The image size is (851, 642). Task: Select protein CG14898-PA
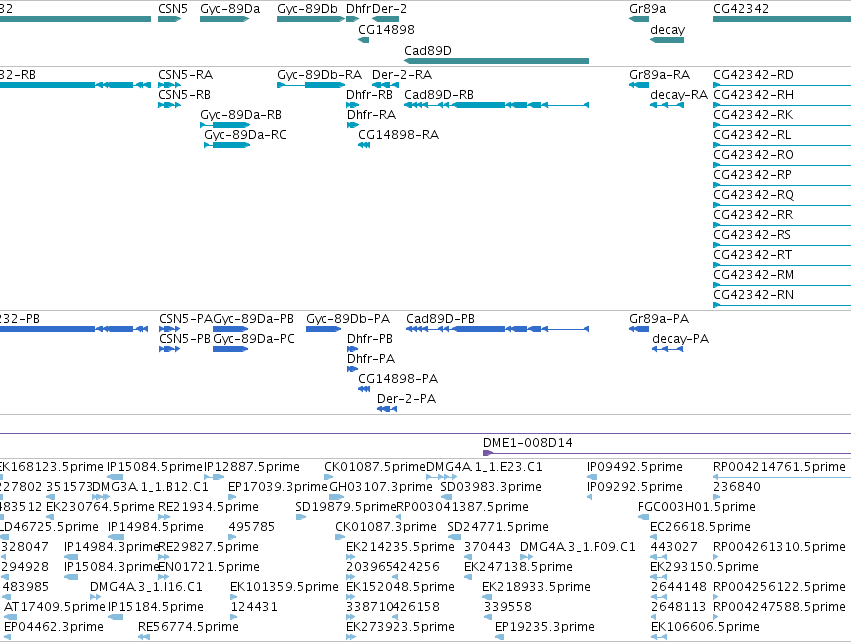[398, 379]
